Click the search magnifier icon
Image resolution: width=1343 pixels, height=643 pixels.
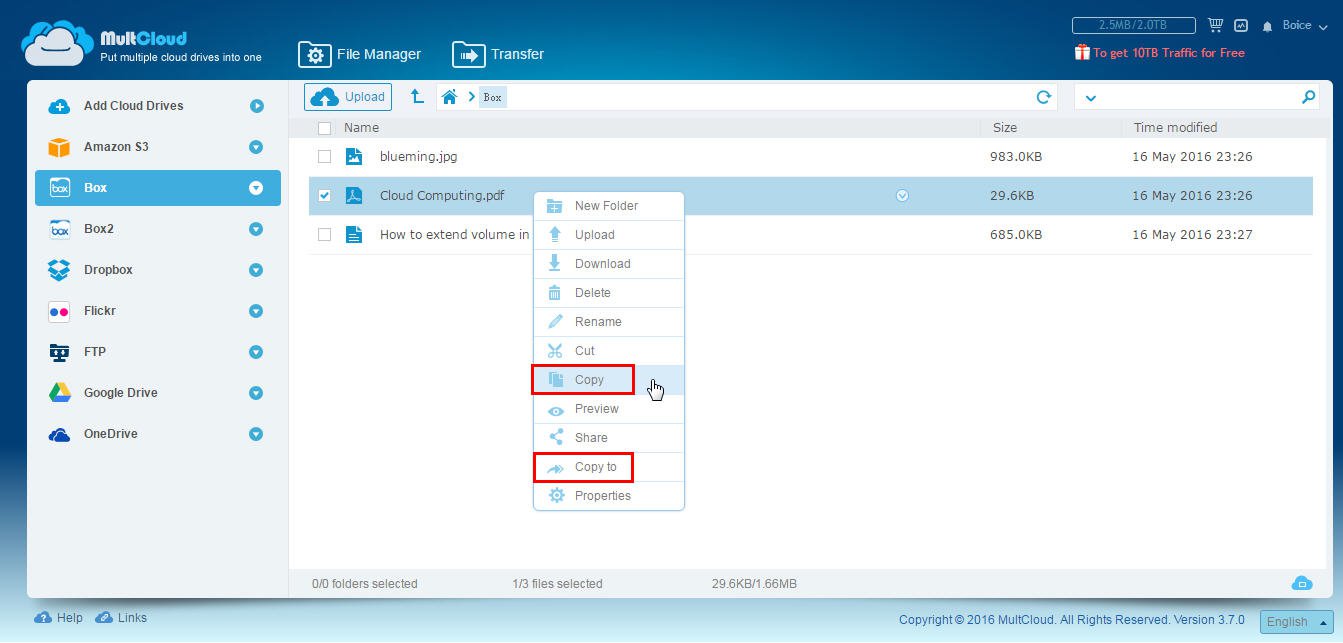(1308, 97)
